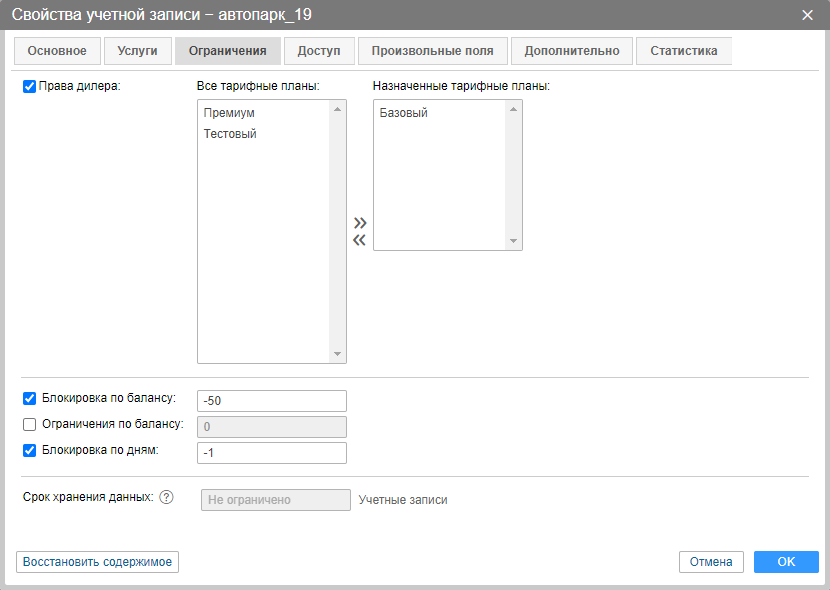830x590 pixels.
Task: Click the move-right double arrow icon
Action: pyautogui.click(x=360, y=222)
